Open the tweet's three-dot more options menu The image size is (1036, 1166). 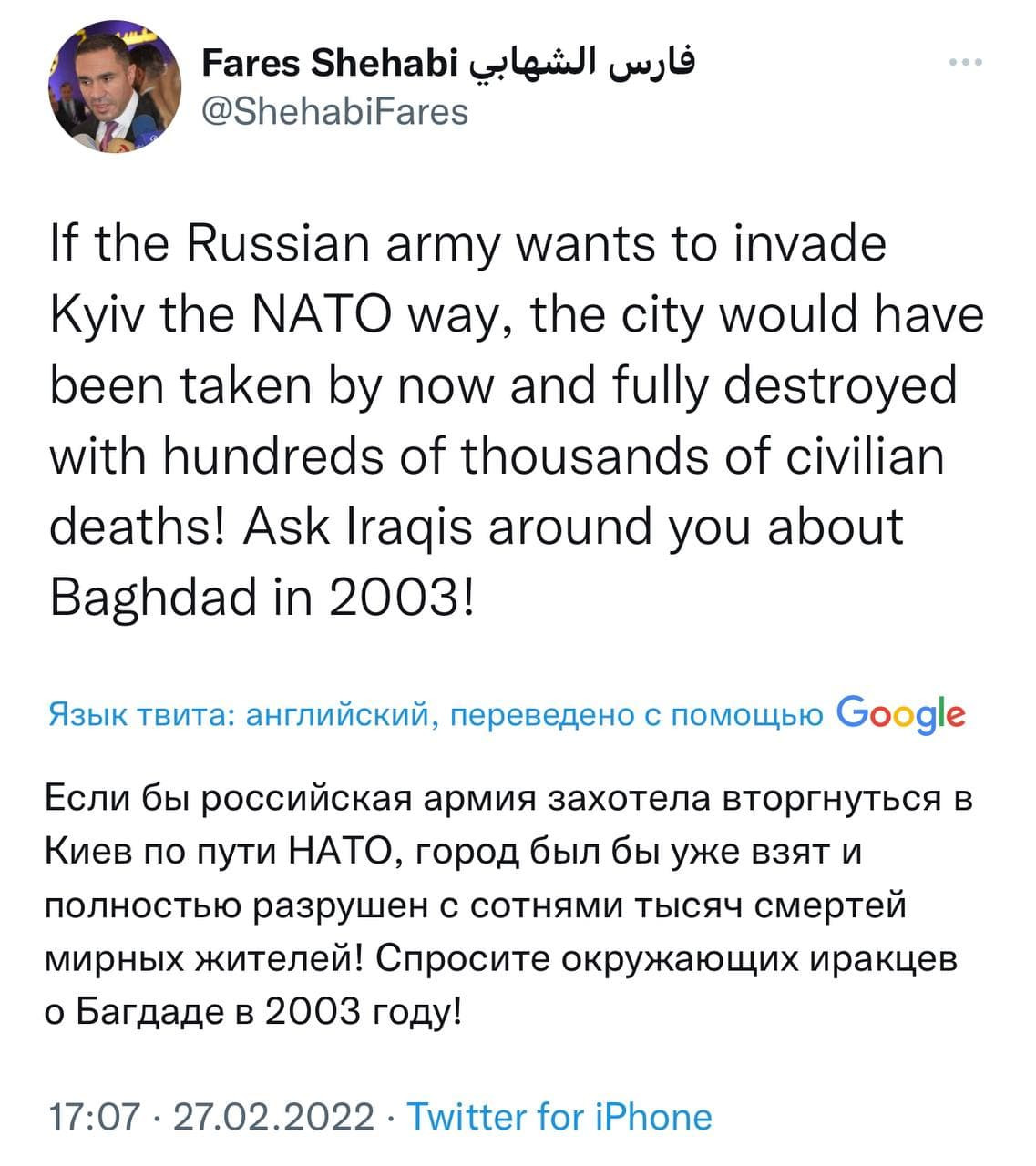point(965,63)
